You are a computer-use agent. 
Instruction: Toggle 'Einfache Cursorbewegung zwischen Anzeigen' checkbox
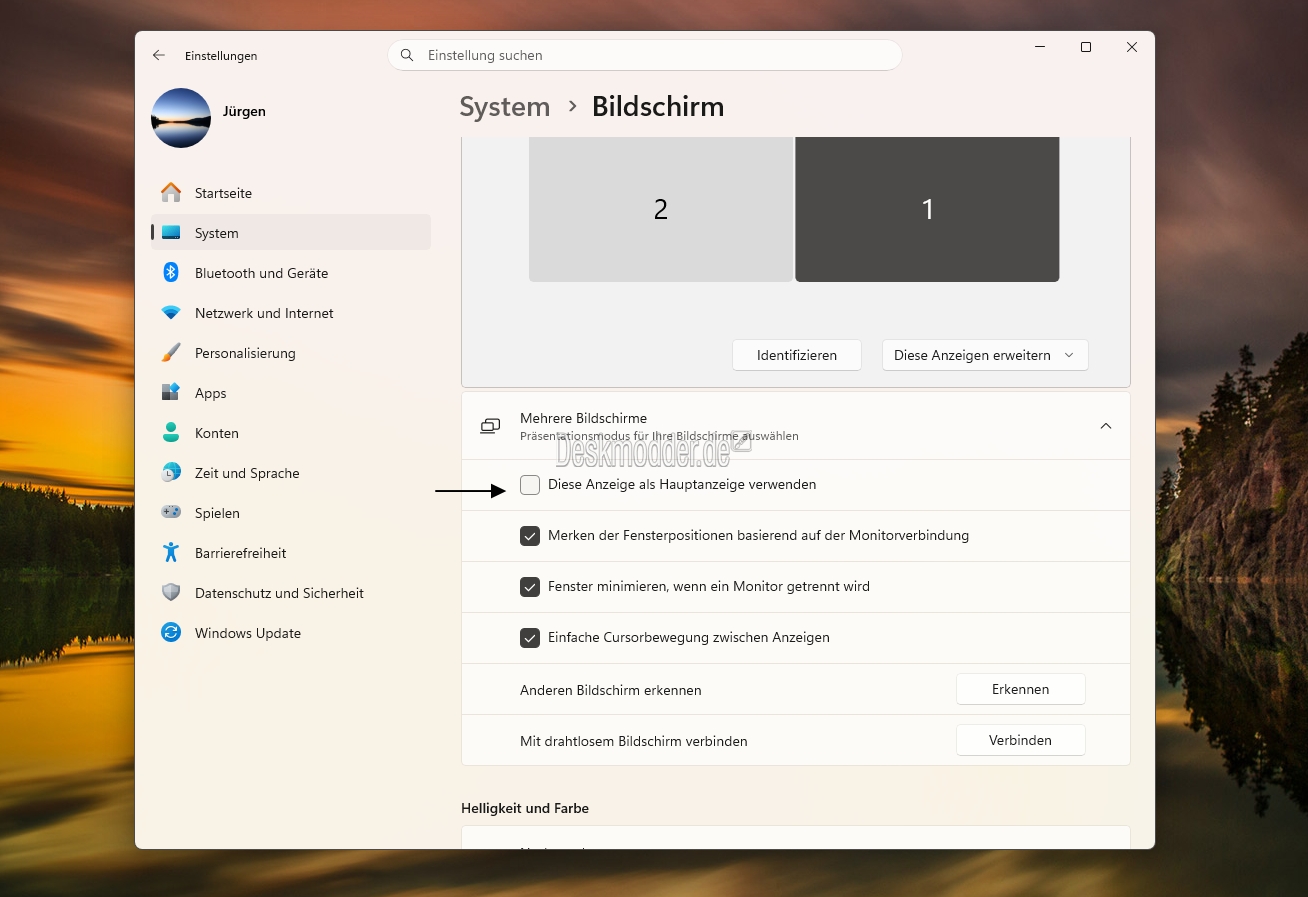point(530,638)
